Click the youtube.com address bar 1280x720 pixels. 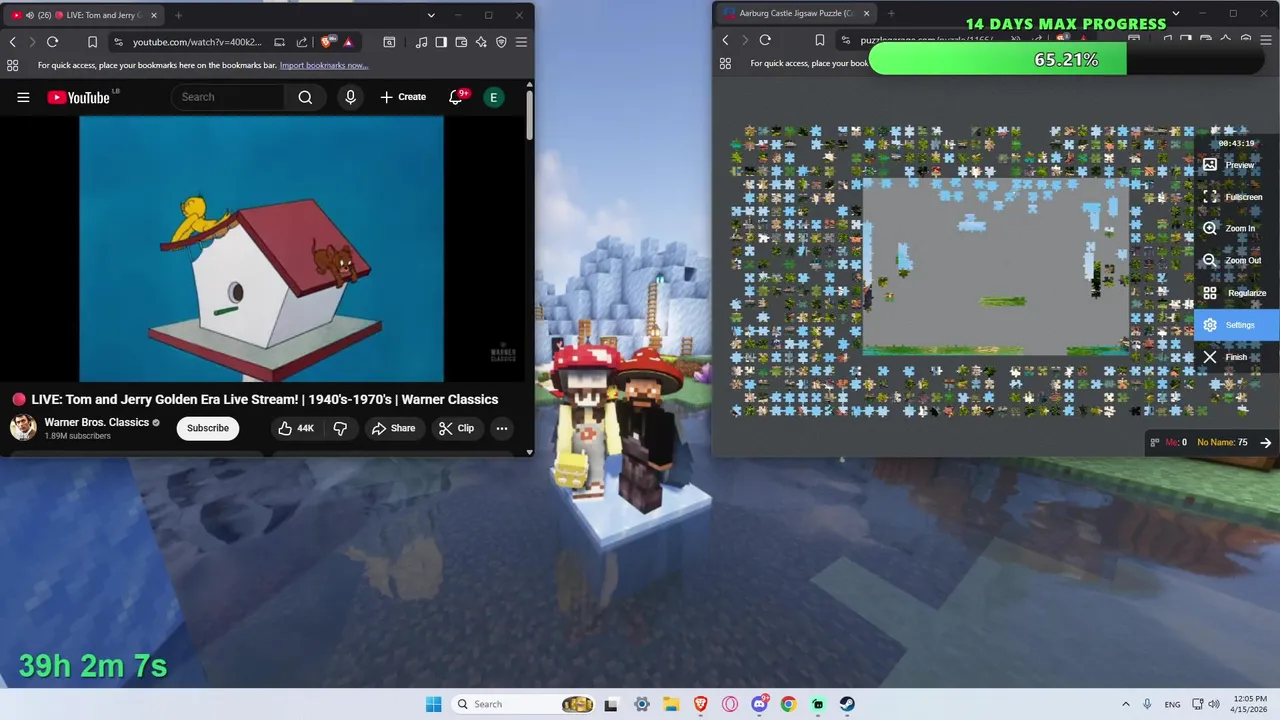[x=197, y=42]
